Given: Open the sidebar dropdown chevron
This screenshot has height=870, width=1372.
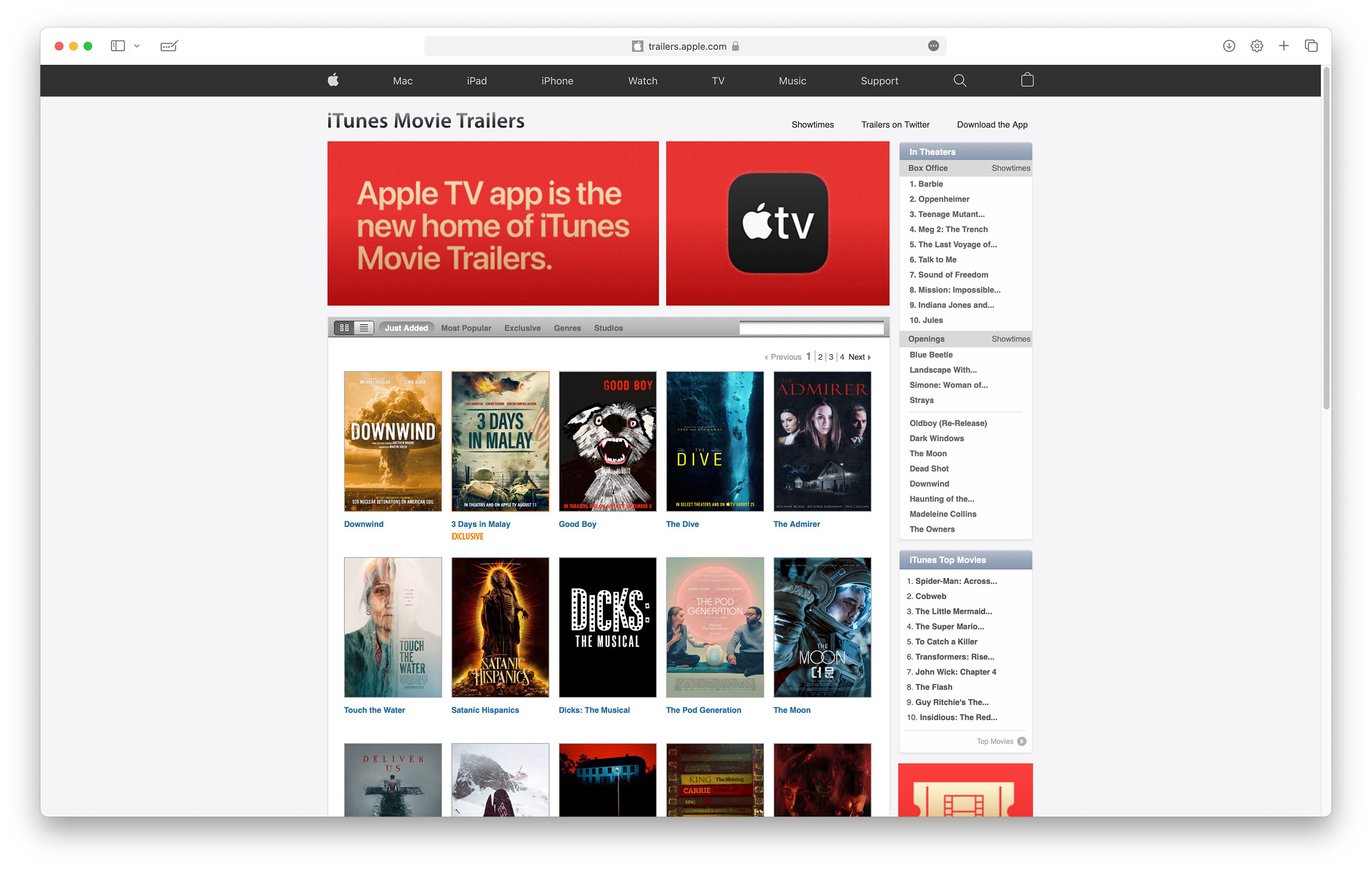Looking at the screenshot, I should coord(137,46).
